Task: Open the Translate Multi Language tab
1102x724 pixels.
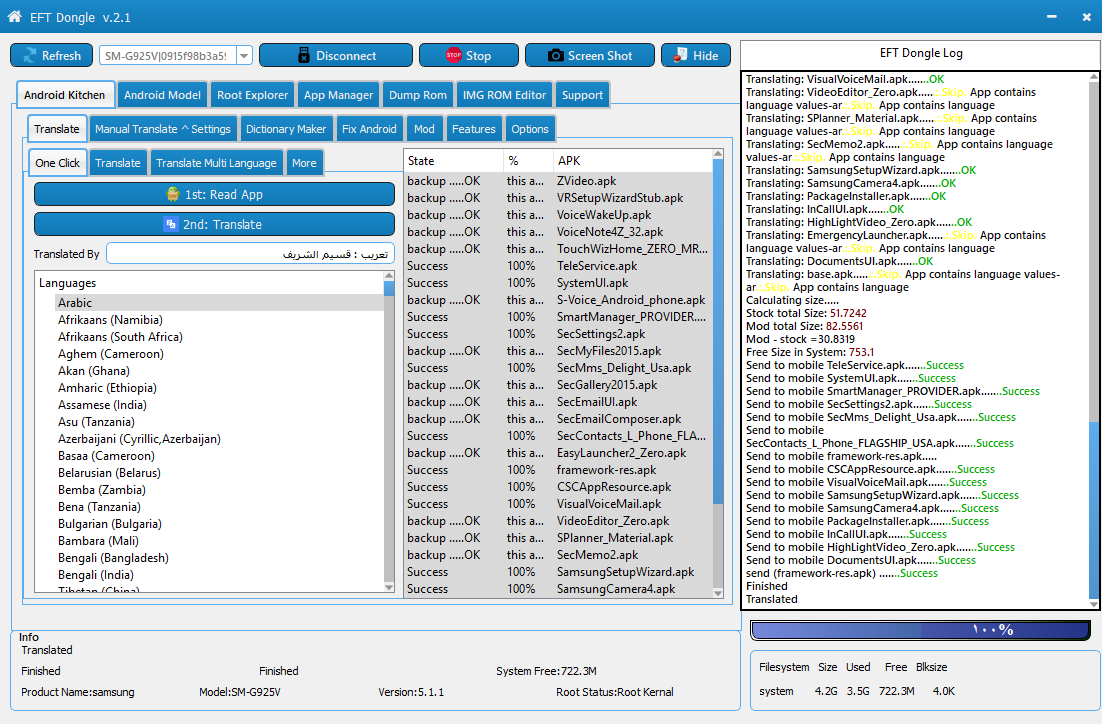Action: point(216,163)
